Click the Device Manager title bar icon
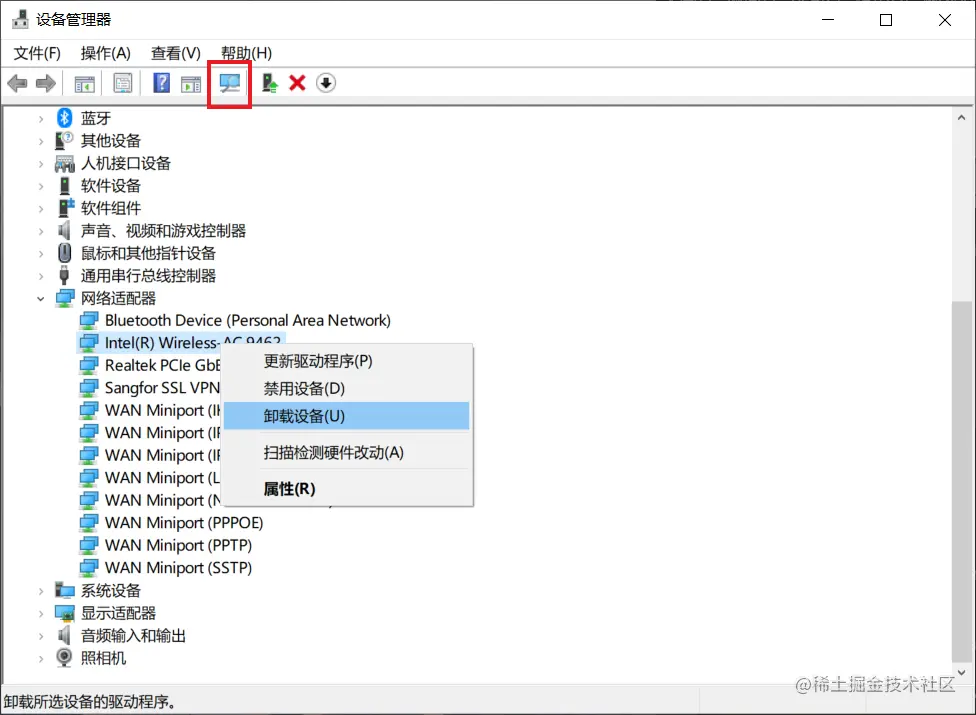Image resolution: width=976 pixels, height=715 pixels. (x=21, y=19)
